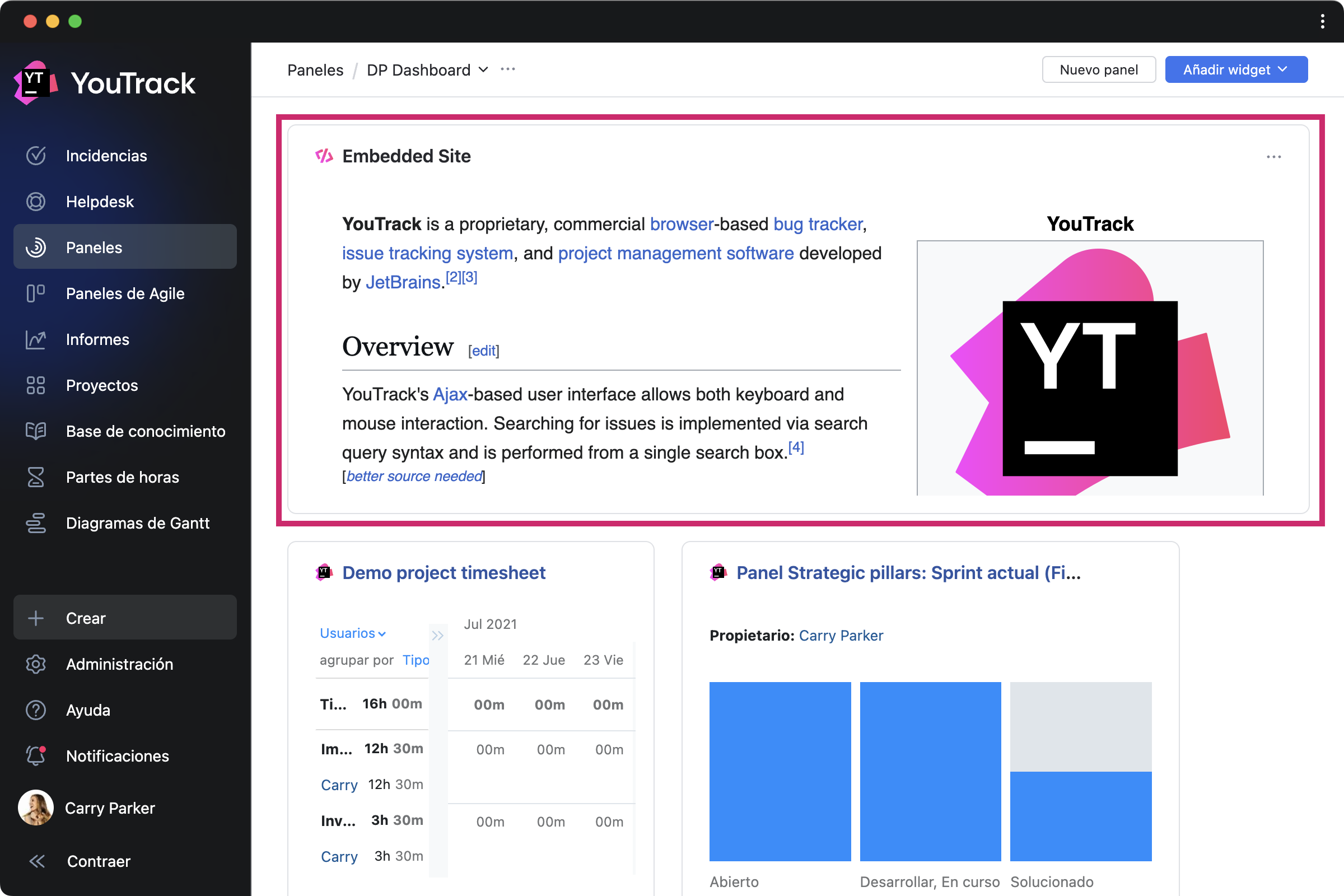Click the Crear plus icon

[35, 618]
